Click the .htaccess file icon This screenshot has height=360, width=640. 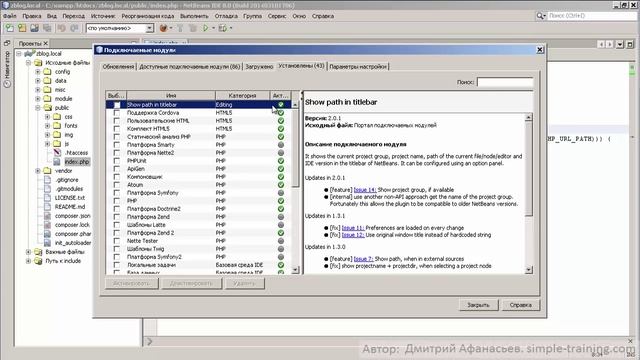click(57, 153)
